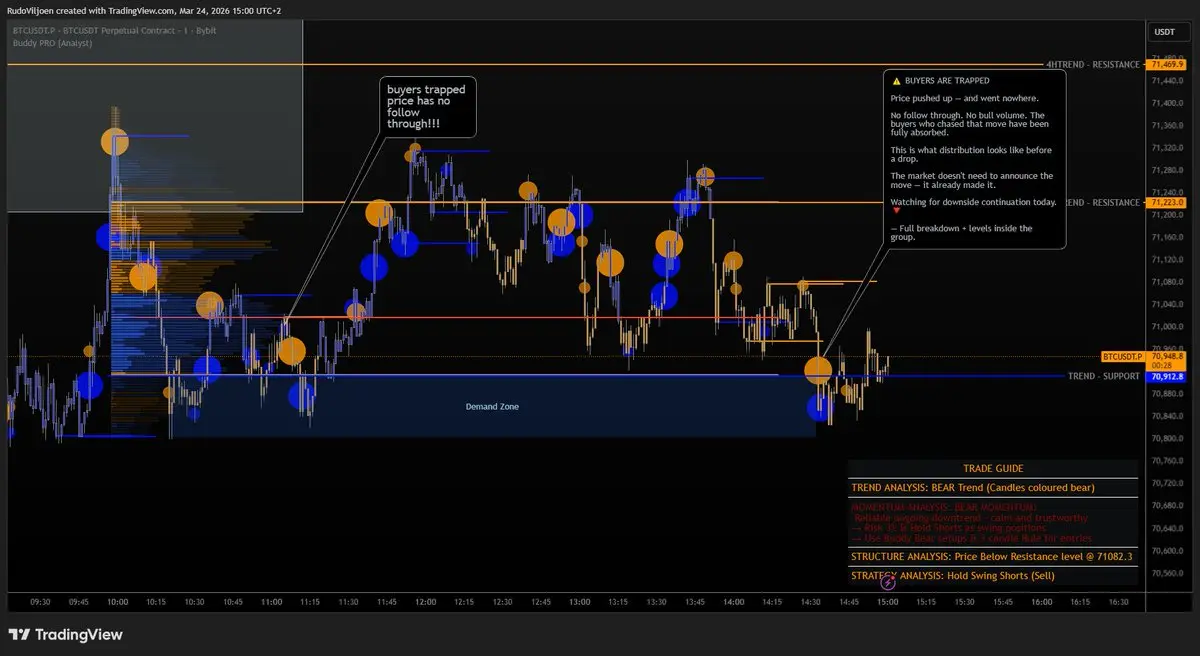Click the 70,560.0 price scale label

[1166, 573]
